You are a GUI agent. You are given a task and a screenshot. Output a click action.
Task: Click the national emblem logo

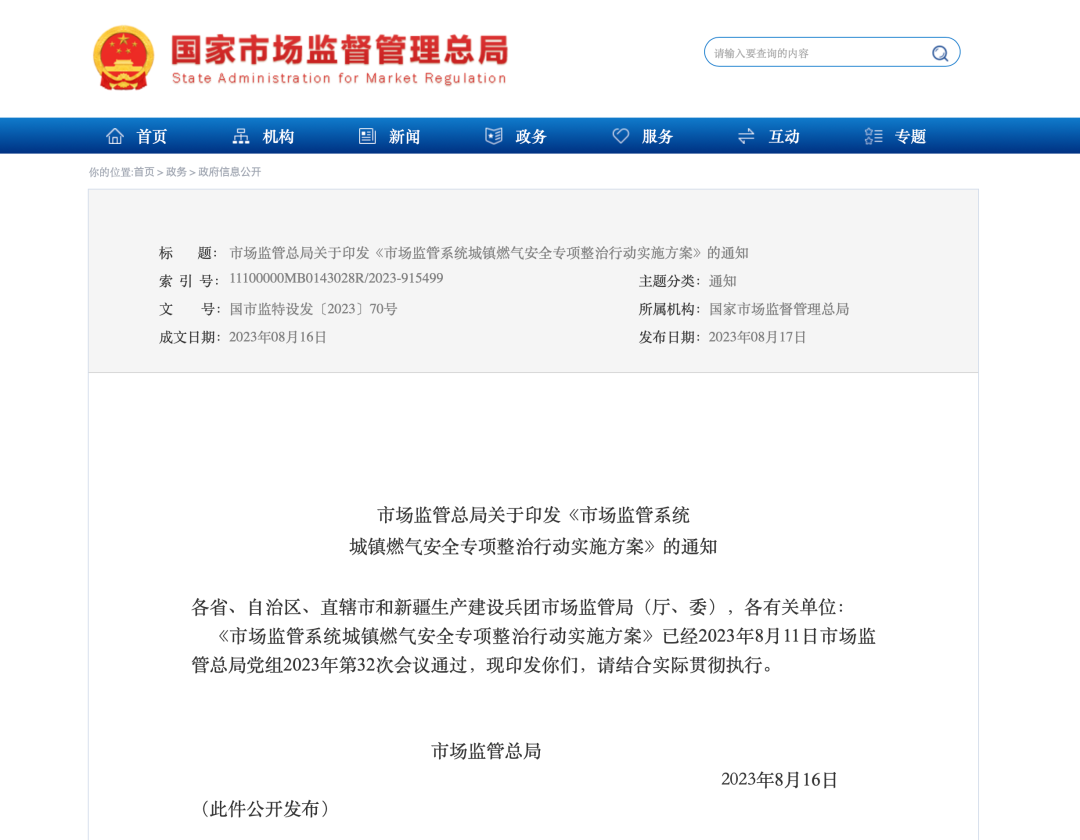click(123, 59)
